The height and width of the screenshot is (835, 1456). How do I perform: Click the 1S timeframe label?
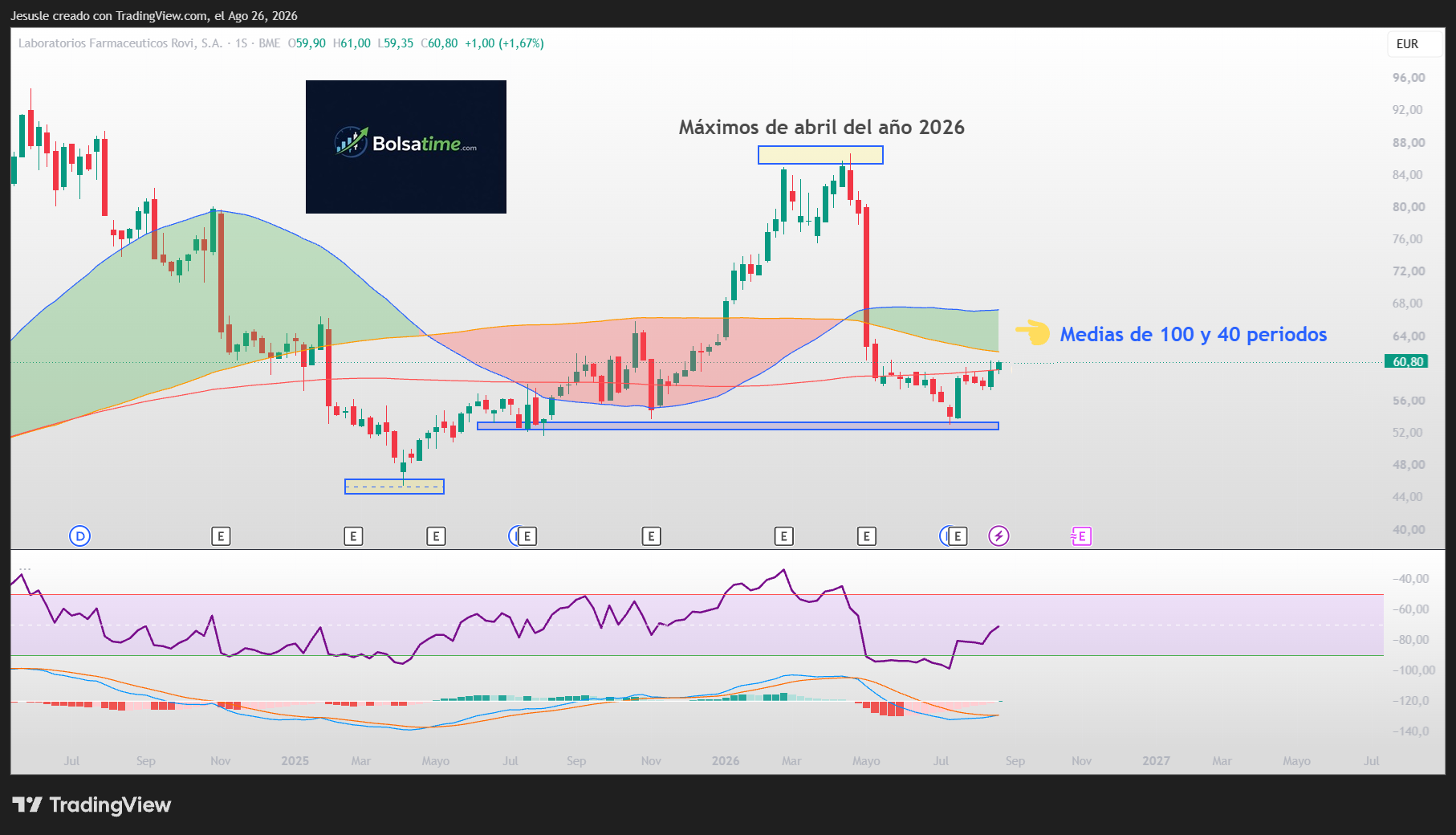(x=241, y=43)
